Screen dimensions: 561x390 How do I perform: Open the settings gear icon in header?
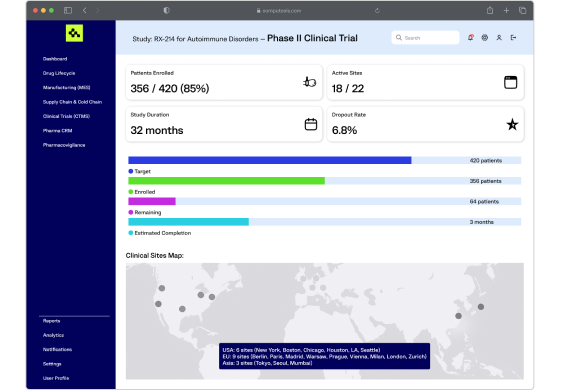[x=484, y=38]
